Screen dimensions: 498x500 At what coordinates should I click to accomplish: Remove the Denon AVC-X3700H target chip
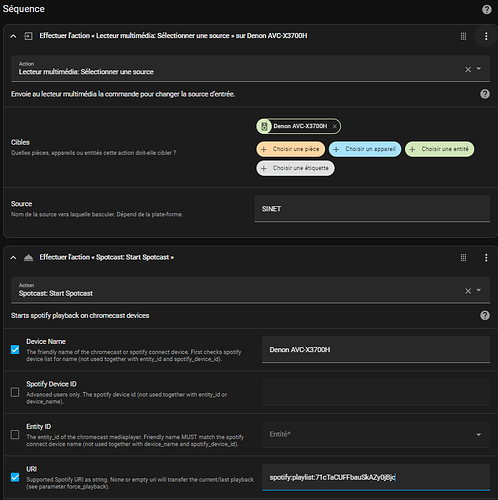click(x=334, y=126)
